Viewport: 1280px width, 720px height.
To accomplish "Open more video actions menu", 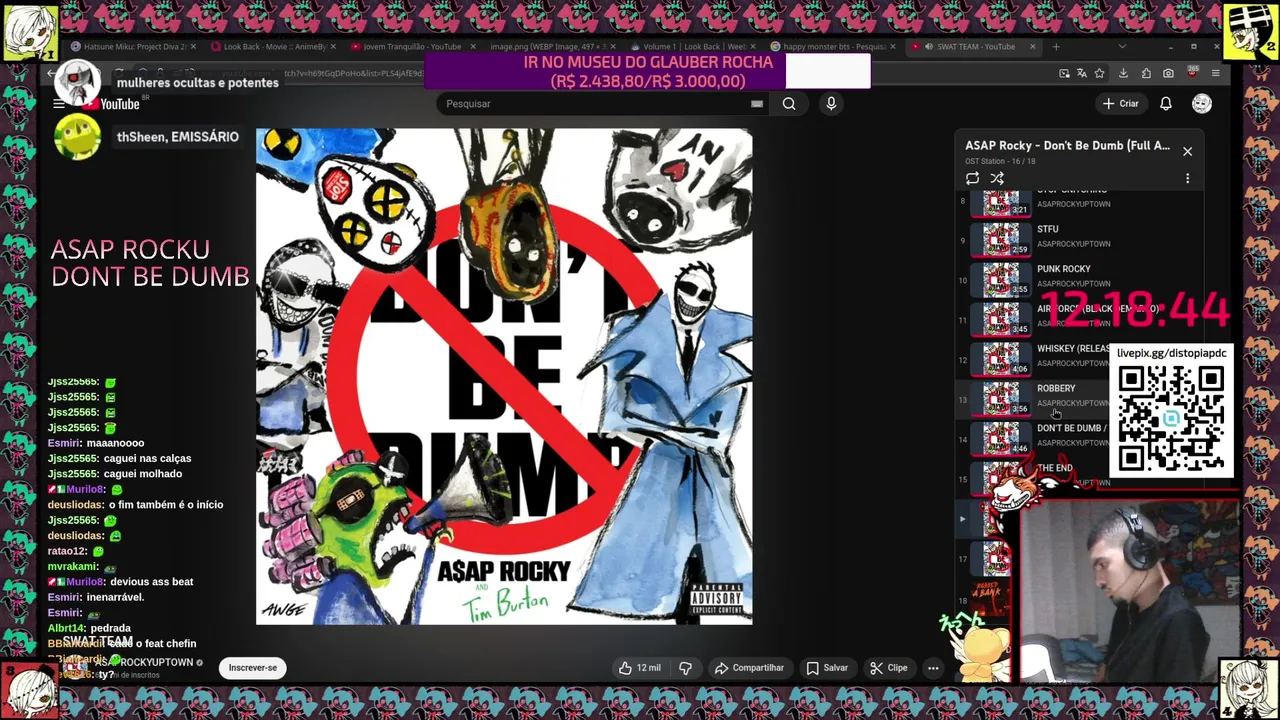I will tap(933, 668).
